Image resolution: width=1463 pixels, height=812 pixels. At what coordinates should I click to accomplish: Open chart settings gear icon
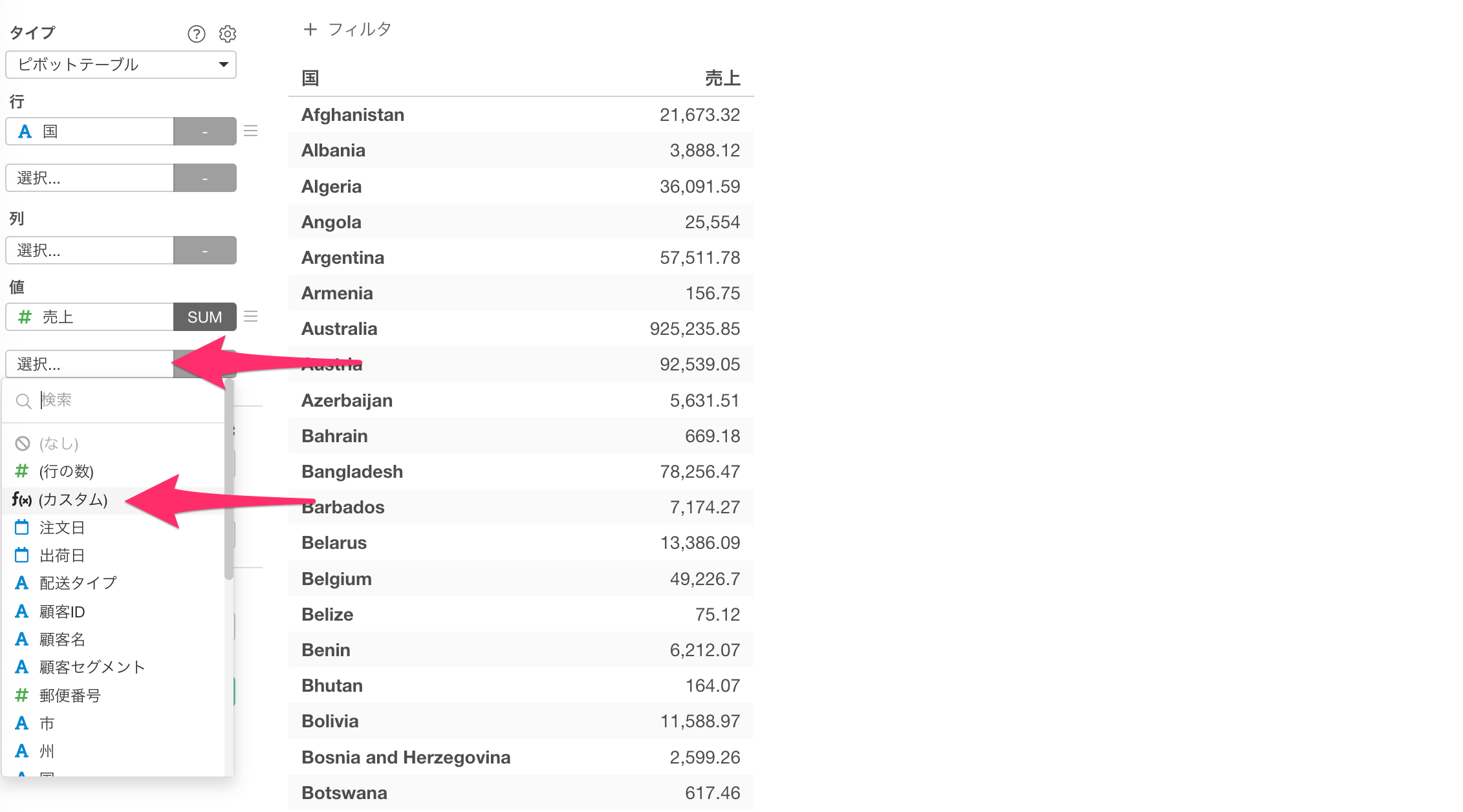click(228, 34)
